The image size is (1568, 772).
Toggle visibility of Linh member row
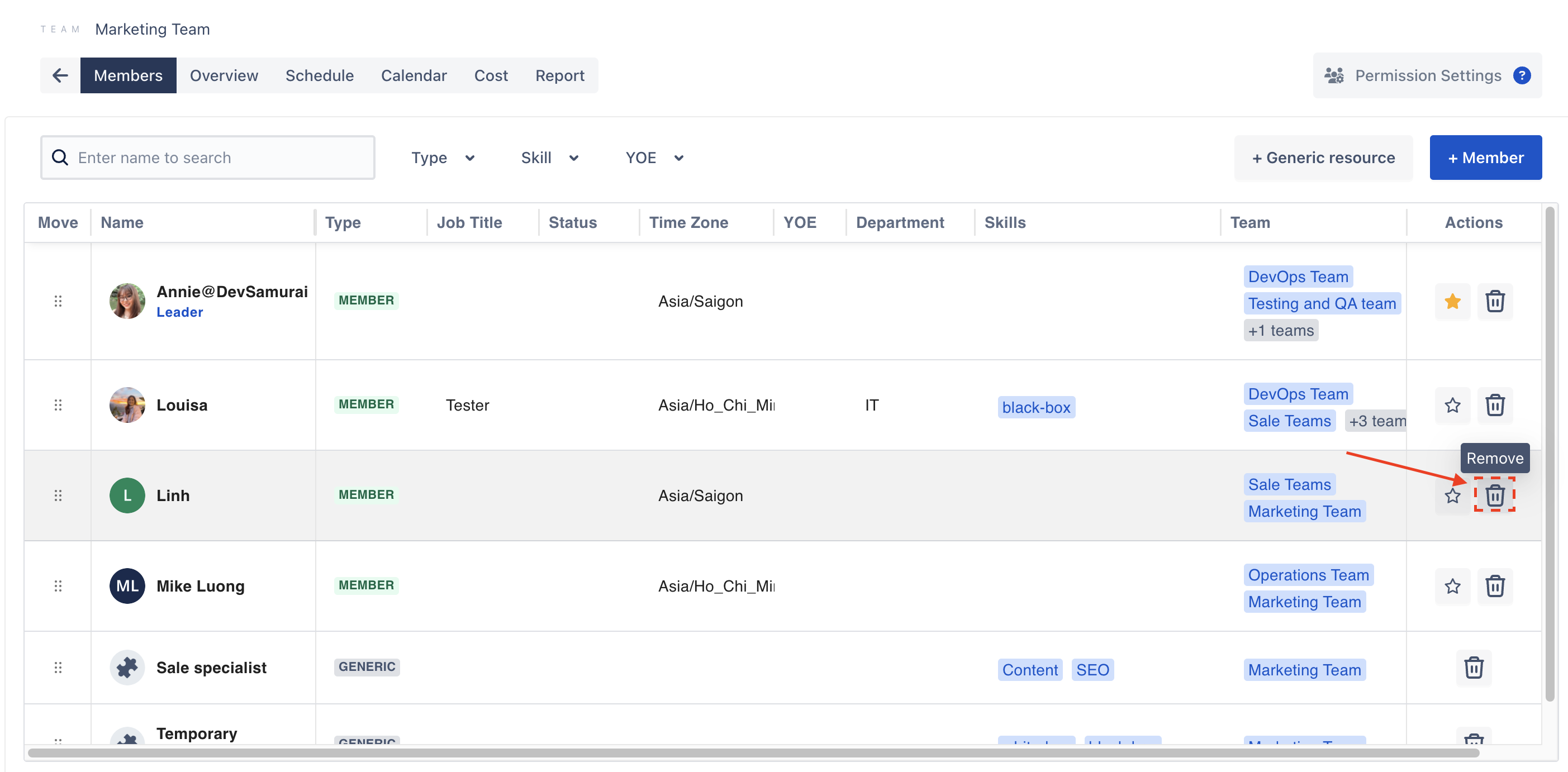1452,494
